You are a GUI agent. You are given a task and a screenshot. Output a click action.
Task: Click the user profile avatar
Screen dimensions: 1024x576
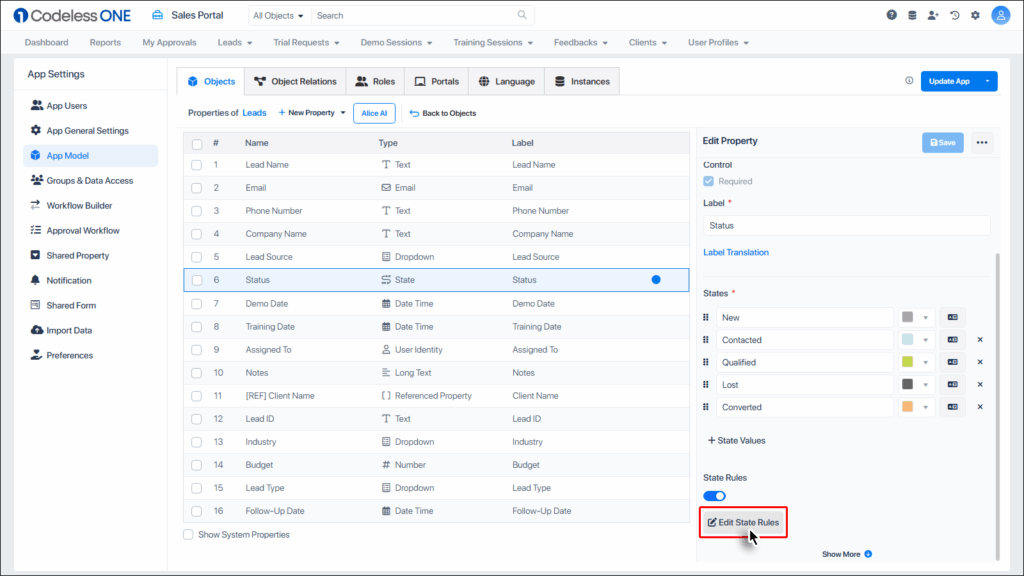coord(1000,15)
